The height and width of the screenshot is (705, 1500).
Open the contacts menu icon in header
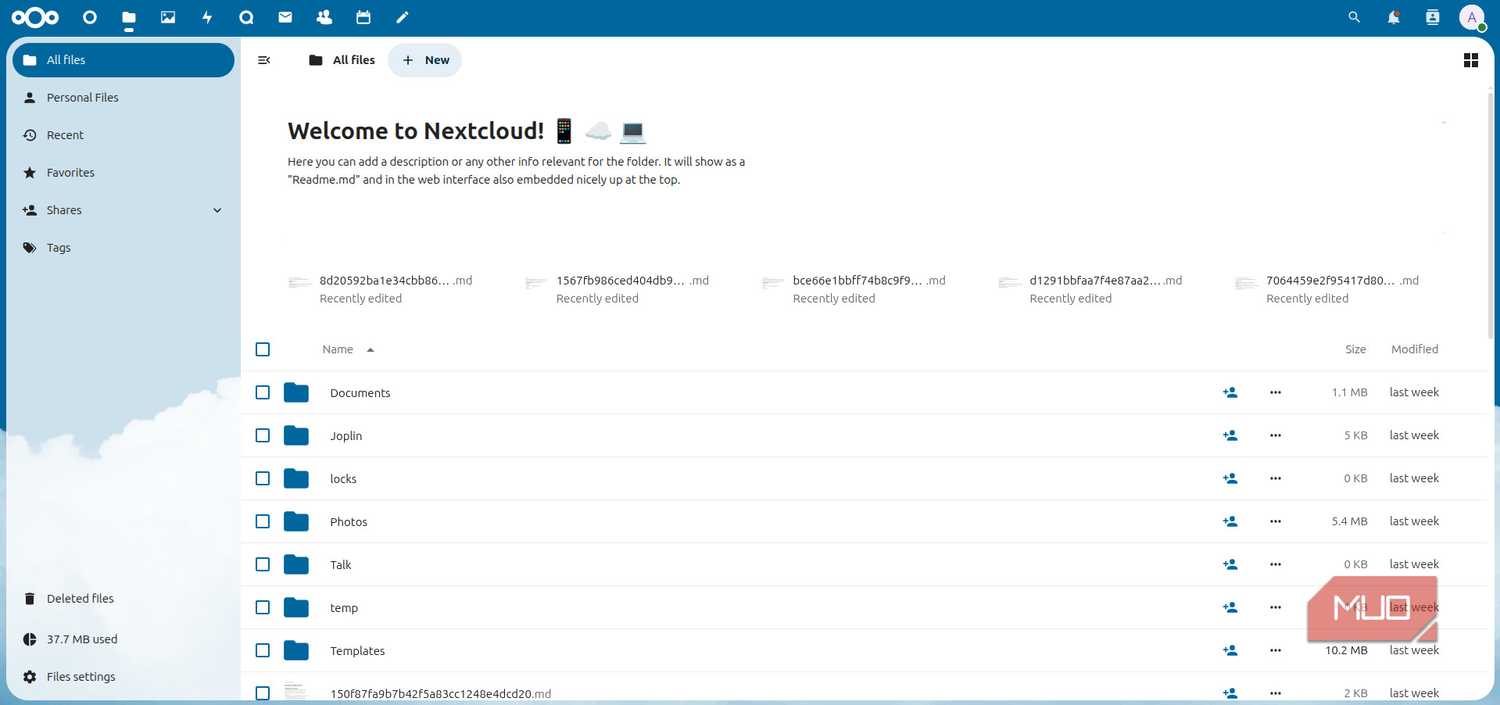click(1432, 17)
